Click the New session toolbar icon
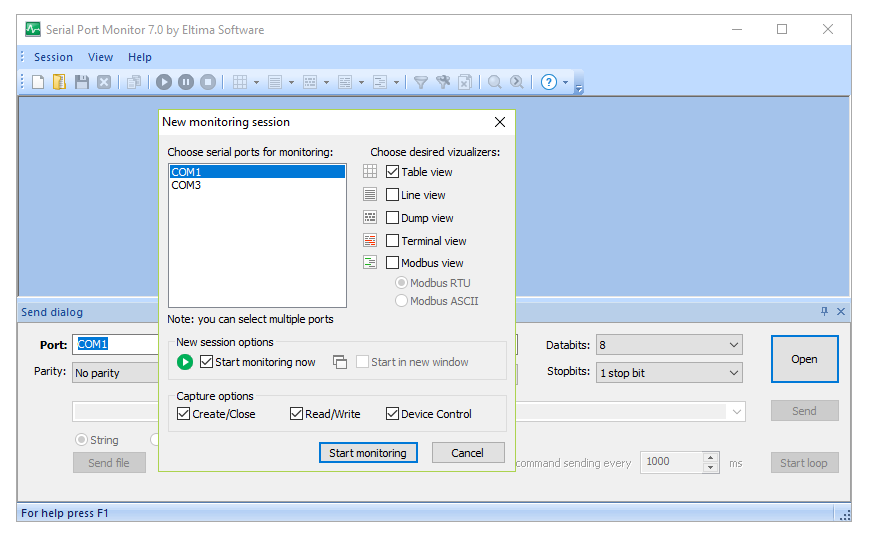This screenshot has height=536, width=872. click(38, 82)
